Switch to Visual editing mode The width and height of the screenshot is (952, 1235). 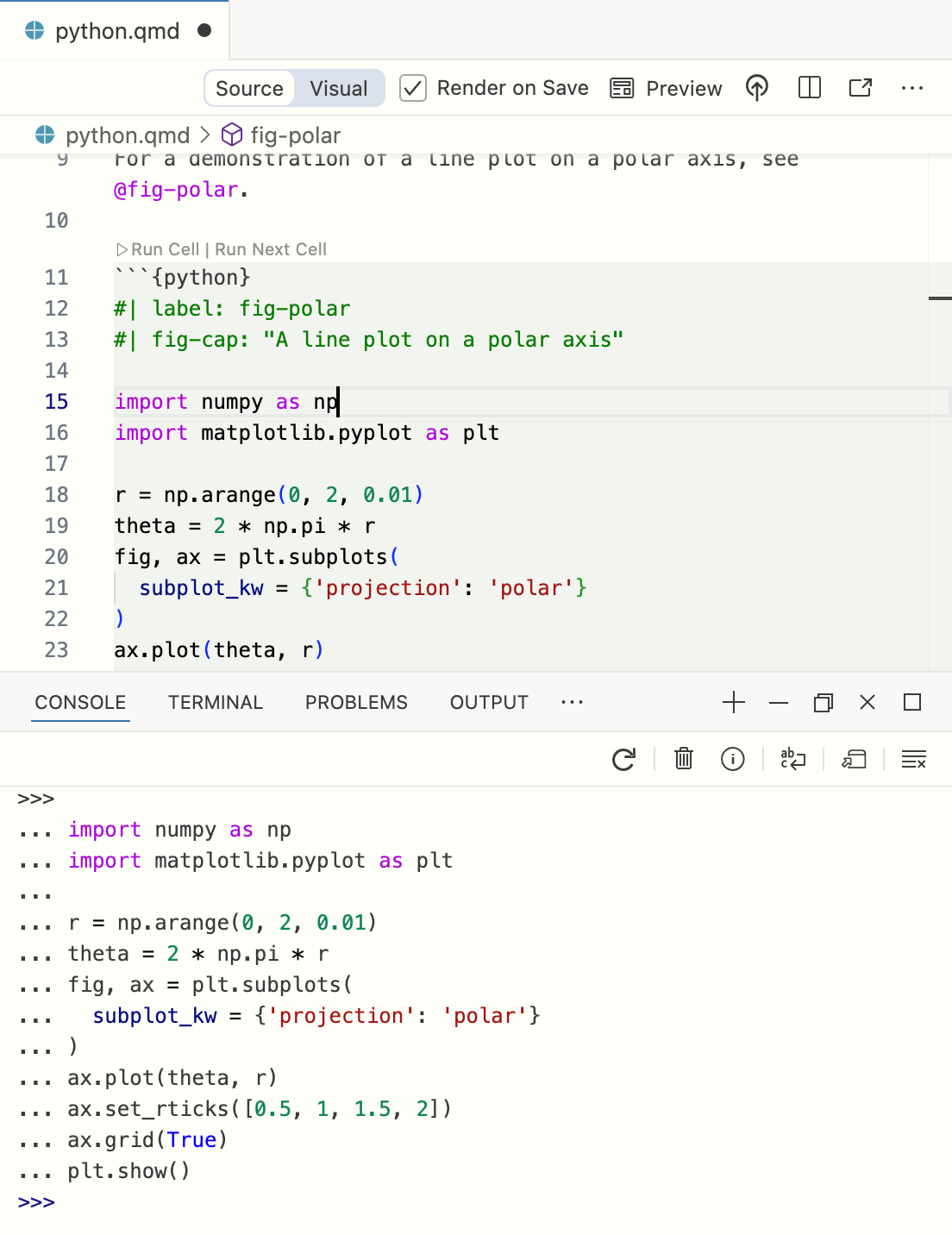337,87
